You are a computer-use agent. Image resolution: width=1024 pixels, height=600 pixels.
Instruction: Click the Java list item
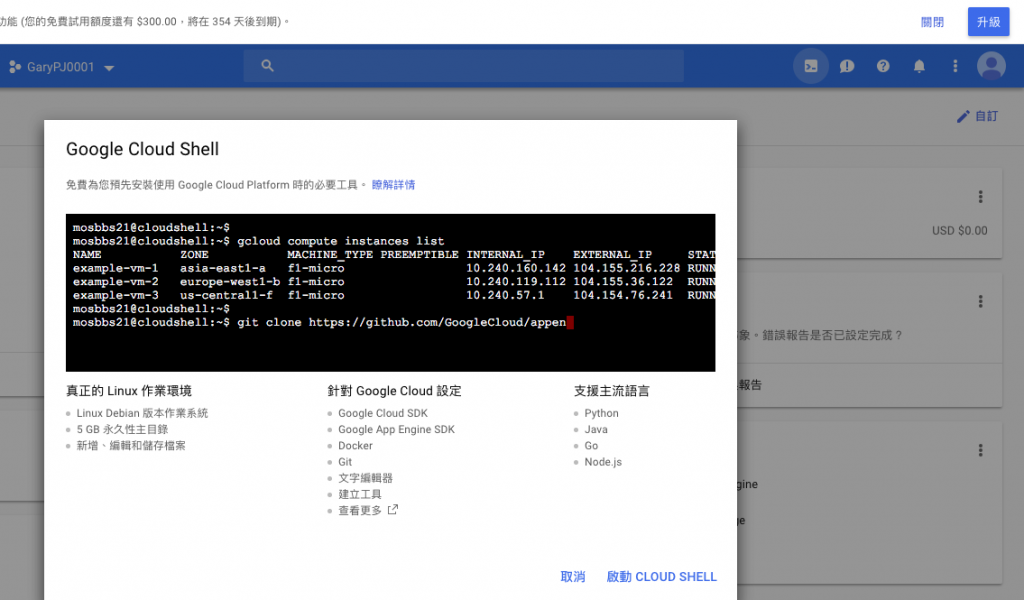596,430
